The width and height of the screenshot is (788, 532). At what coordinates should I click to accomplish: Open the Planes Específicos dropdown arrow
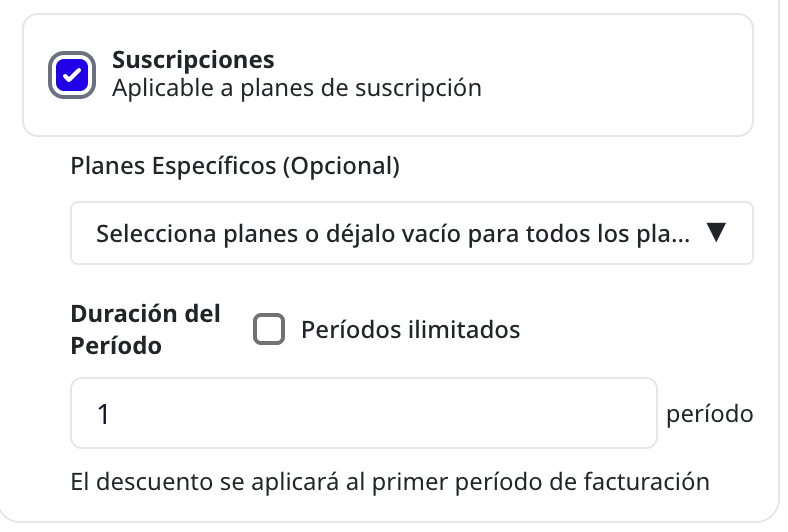click(716, 233)
